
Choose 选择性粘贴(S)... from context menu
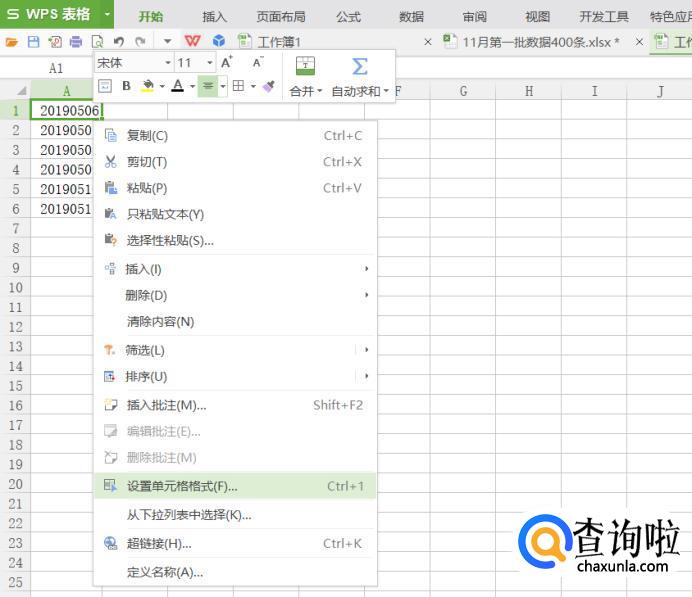(235, 240)
